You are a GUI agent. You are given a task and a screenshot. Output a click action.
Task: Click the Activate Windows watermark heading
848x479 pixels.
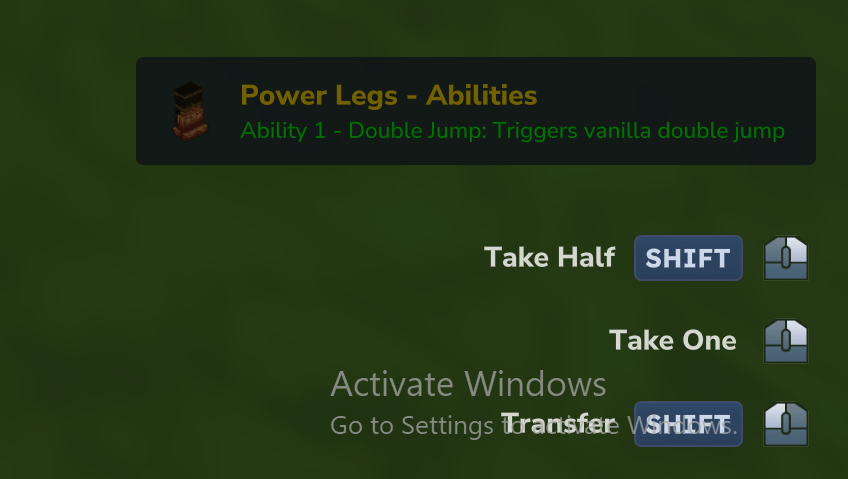pyautogui.click(x=468, y=384)
